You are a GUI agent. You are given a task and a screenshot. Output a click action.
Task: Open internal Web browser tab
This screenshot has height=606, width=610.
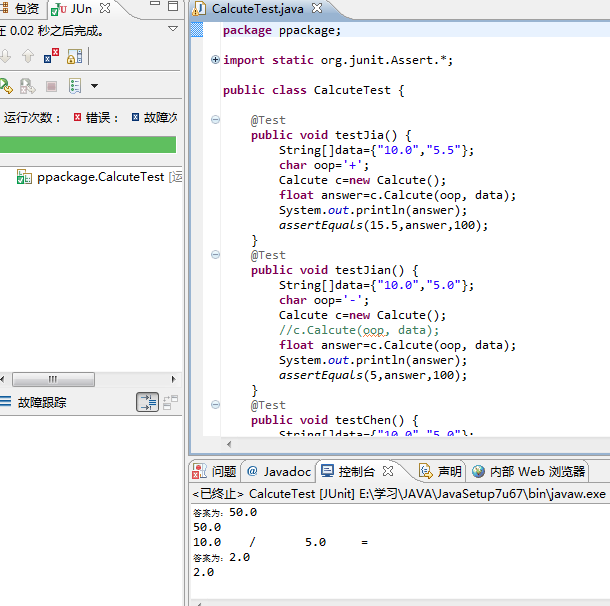(528, 471)
